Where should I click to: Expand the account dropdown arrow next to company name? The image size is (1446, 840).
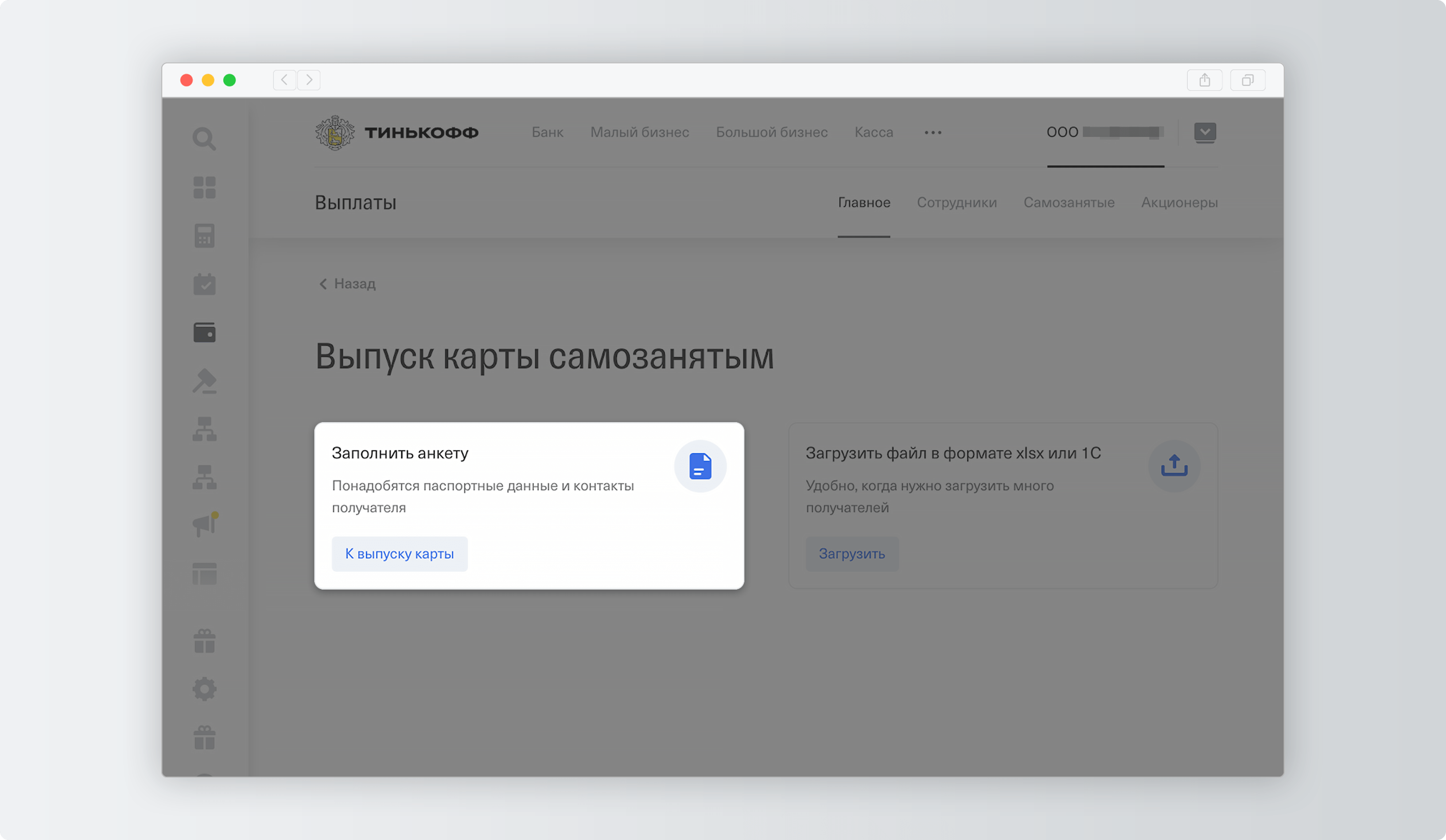pyautogui.click(x=1205, y=132)
